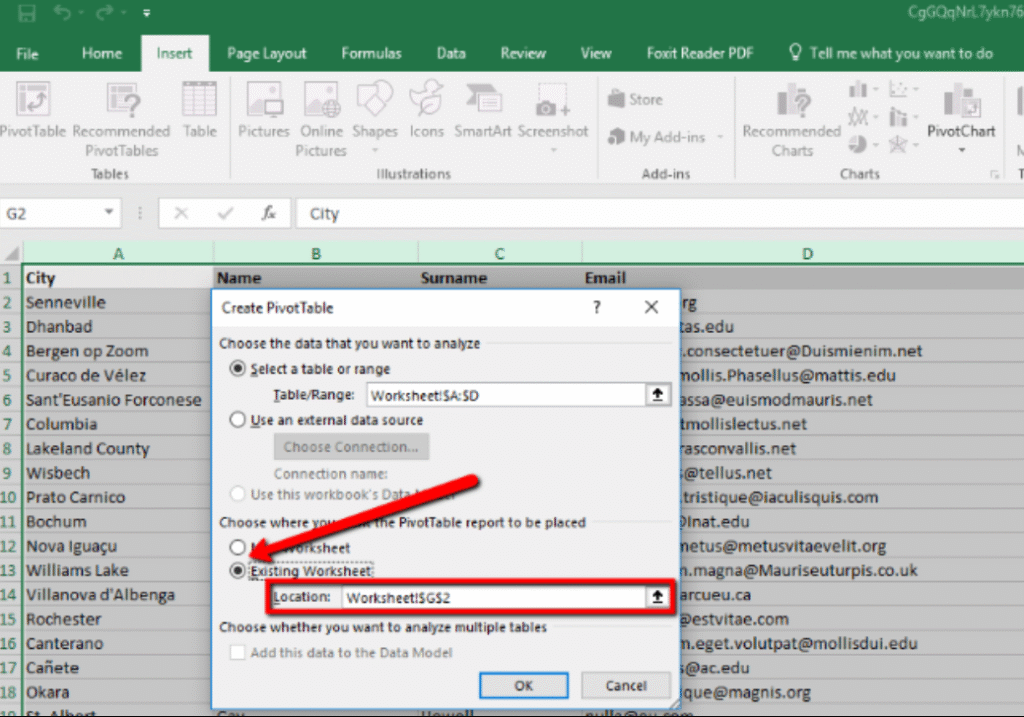This screenshot has width=1024, height=717.
Task: Open the Customize Quick Access Toolbar dropdown
Action: pos(146,13)
